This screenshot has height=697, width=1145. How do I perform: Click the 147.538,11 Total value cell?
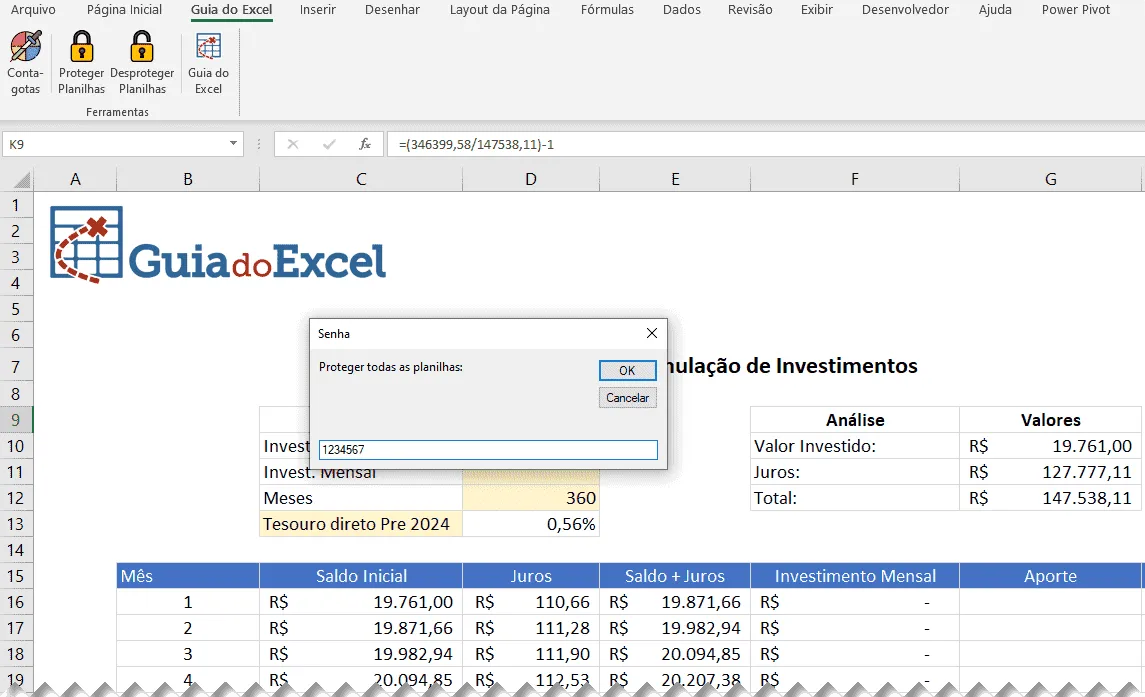coord(1051,498)
